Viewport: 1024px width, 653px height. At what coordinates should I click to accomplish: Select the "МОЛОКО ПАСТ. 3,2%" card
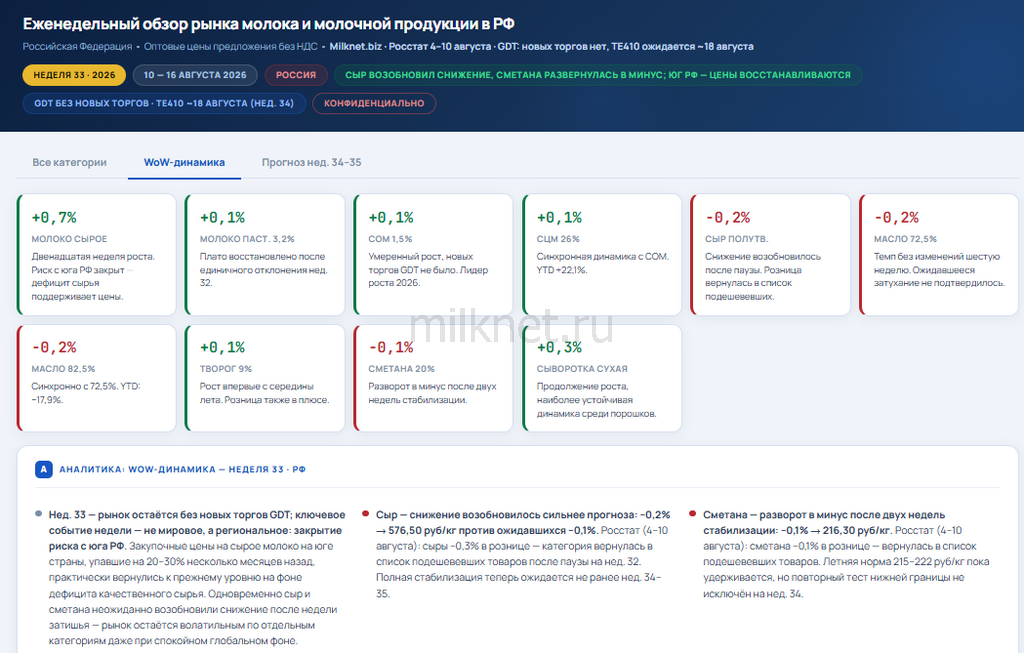265,255
